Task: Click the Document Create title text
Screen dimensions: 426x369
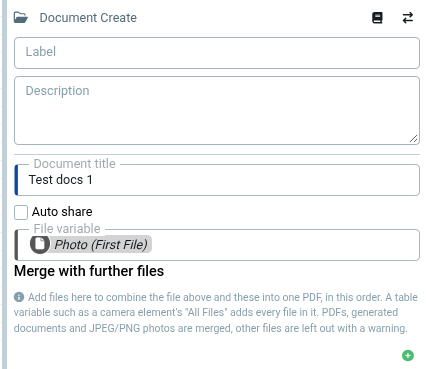Action: click(x=88, y=18)
